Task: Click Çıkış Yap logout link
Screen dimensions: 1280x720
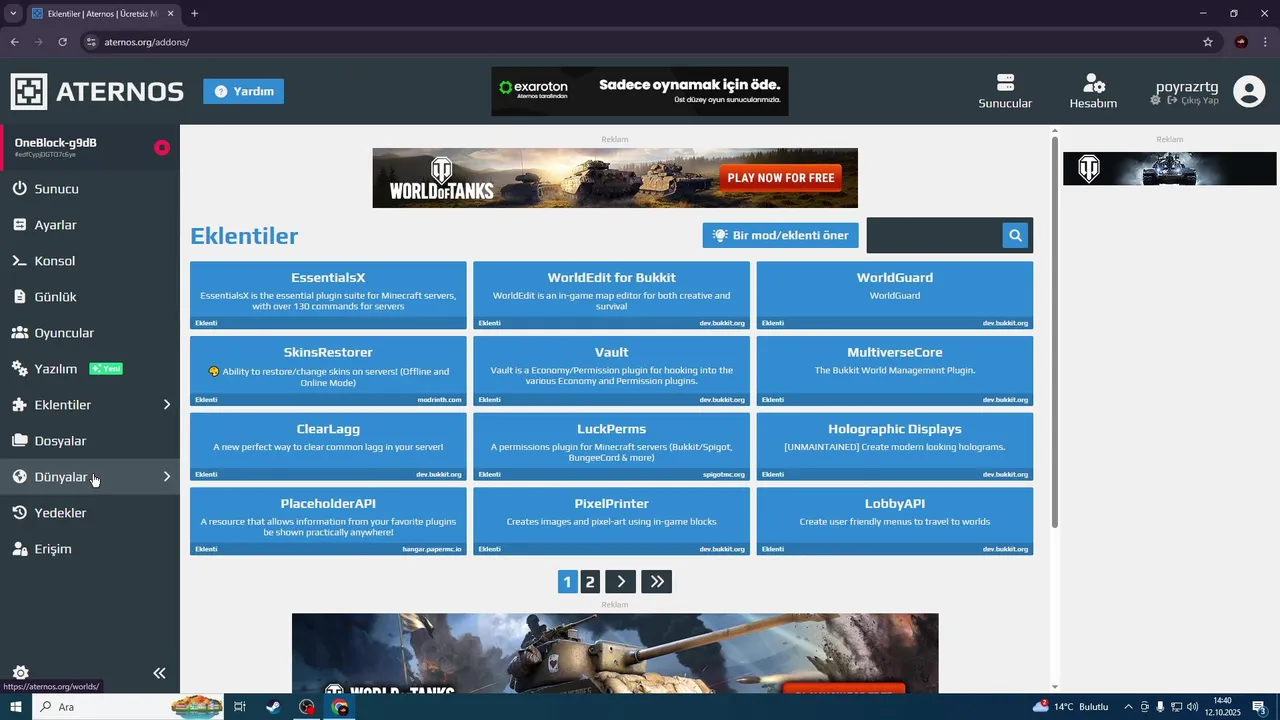Action: 1194,101
